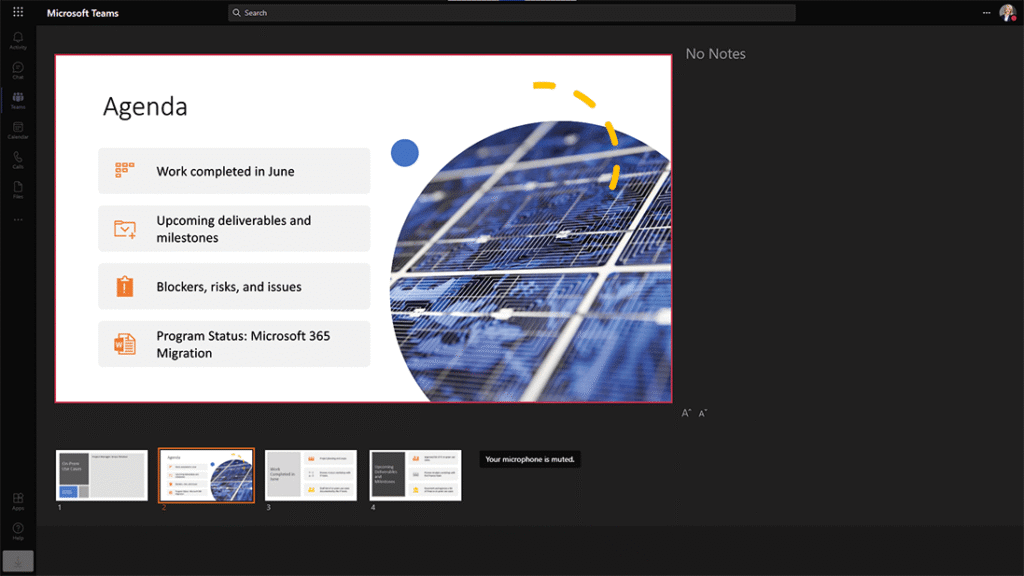The width and height of the screenshot is (1024, 576).
Task: Open Settings and more menu near avatar
Action: coord(986,13)
